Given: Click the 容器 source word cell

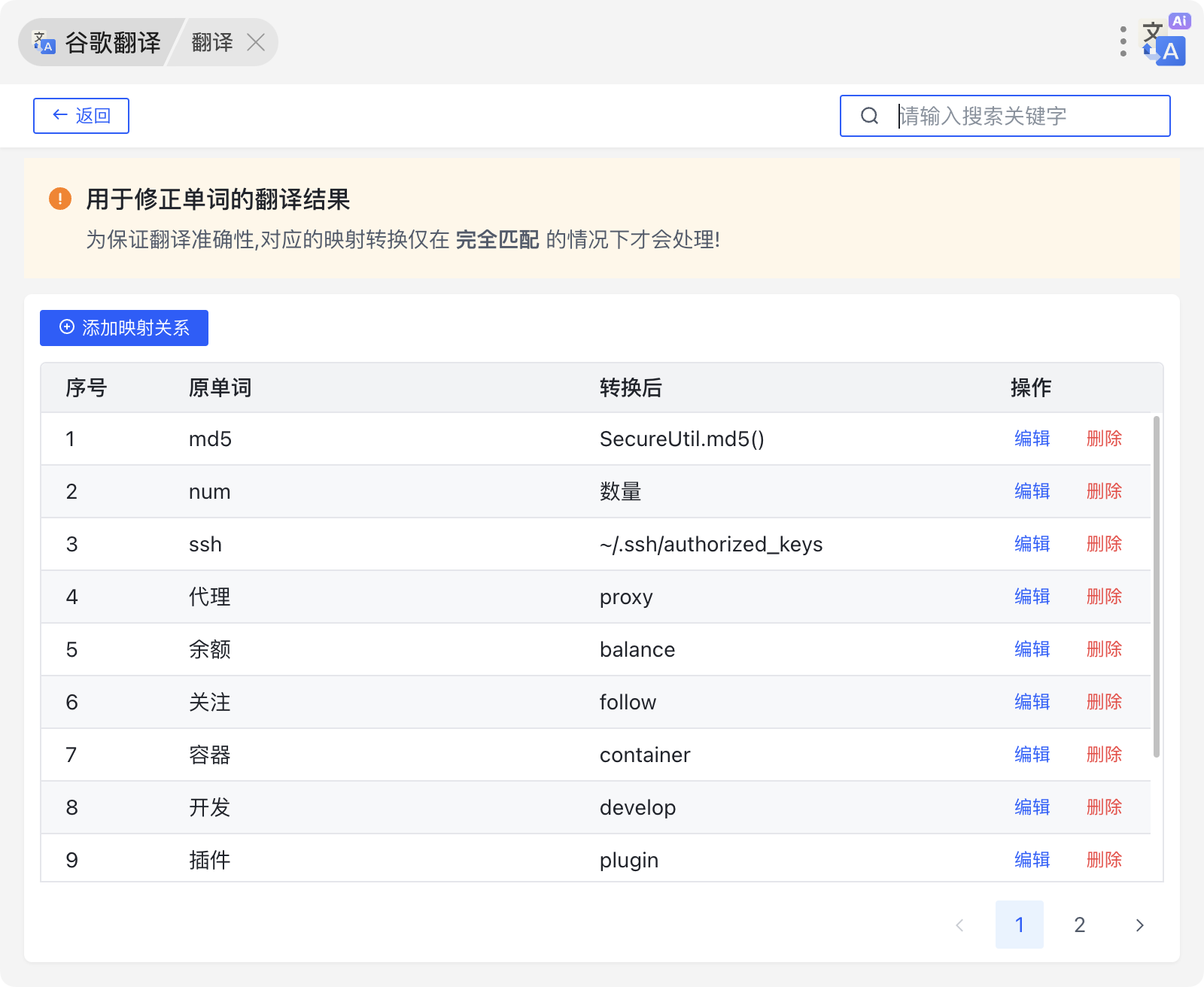Looking at the screenshot, I should pyautogui.click(x=210, y=755).
